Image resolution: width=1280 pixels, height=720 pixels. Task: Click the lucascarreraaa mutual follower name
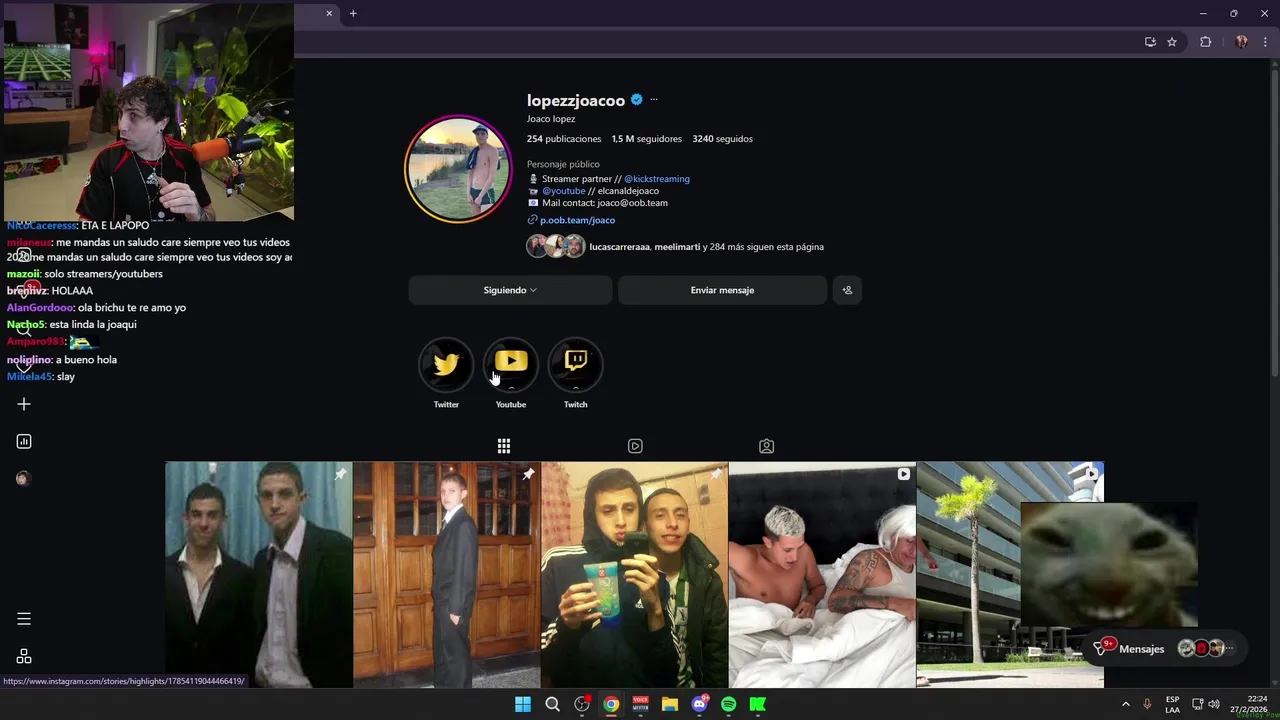click(x=619, y=247)
